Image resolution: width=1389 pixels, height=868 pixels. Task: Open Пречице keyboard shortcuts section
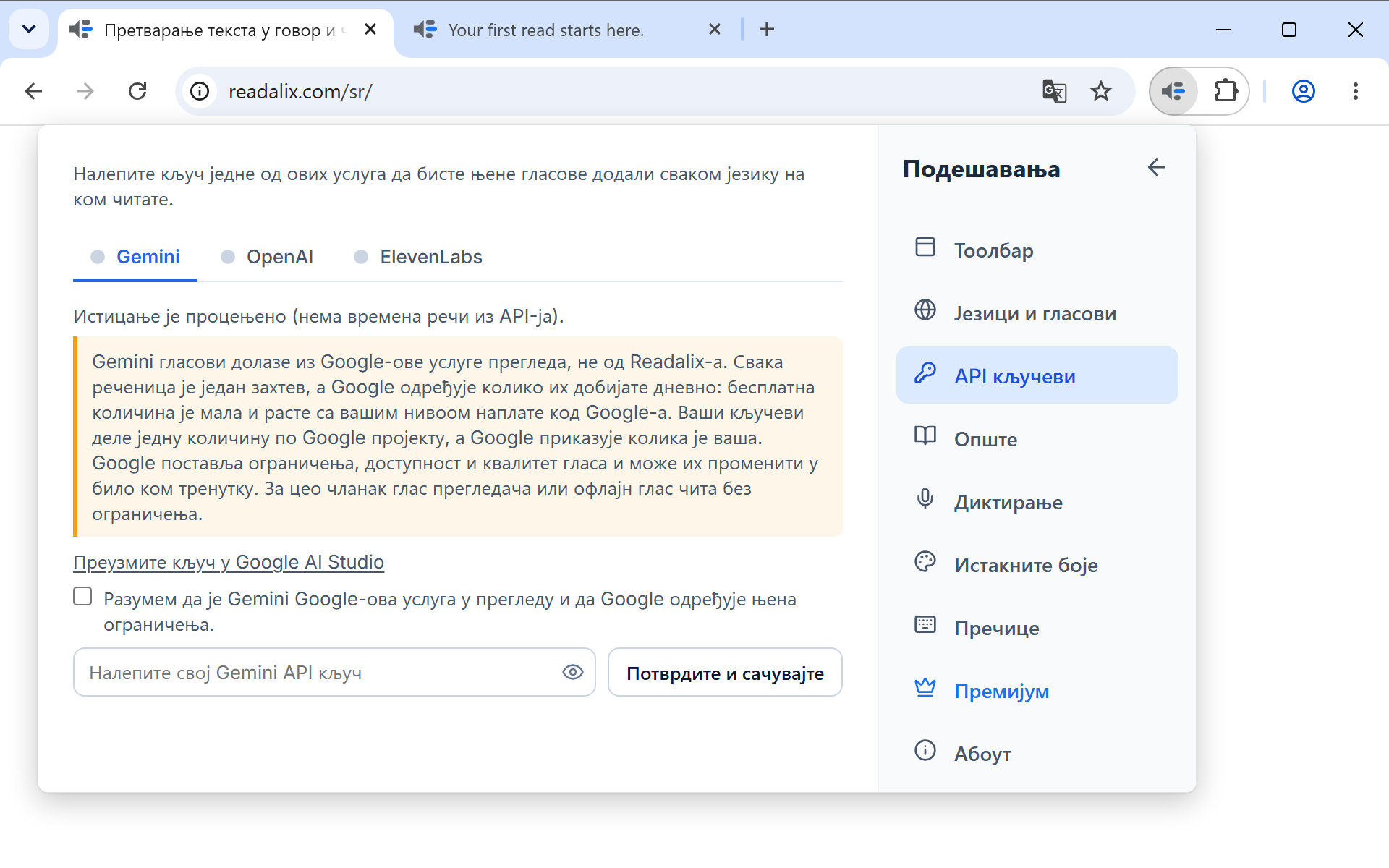[1037, 627]
